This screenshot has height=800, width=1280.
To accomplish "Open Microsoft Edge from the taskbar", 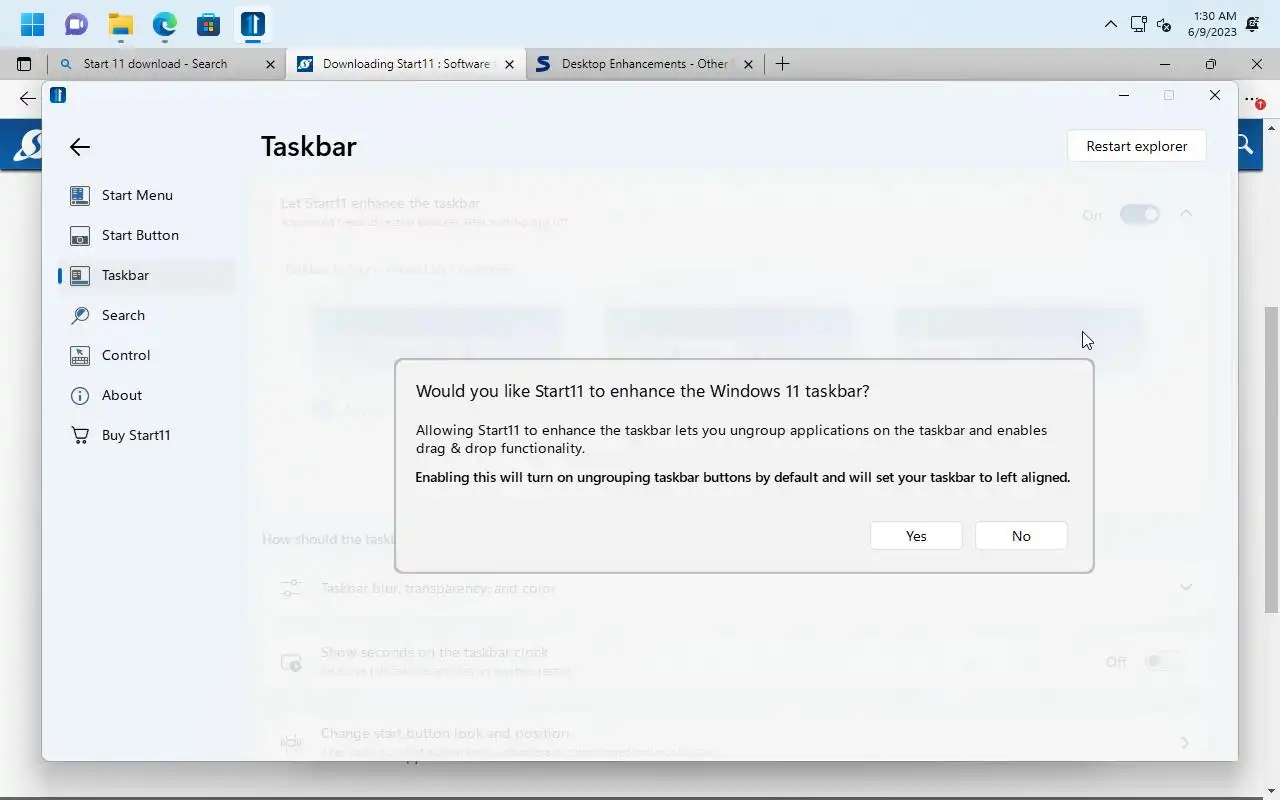I will pos(164,24).
